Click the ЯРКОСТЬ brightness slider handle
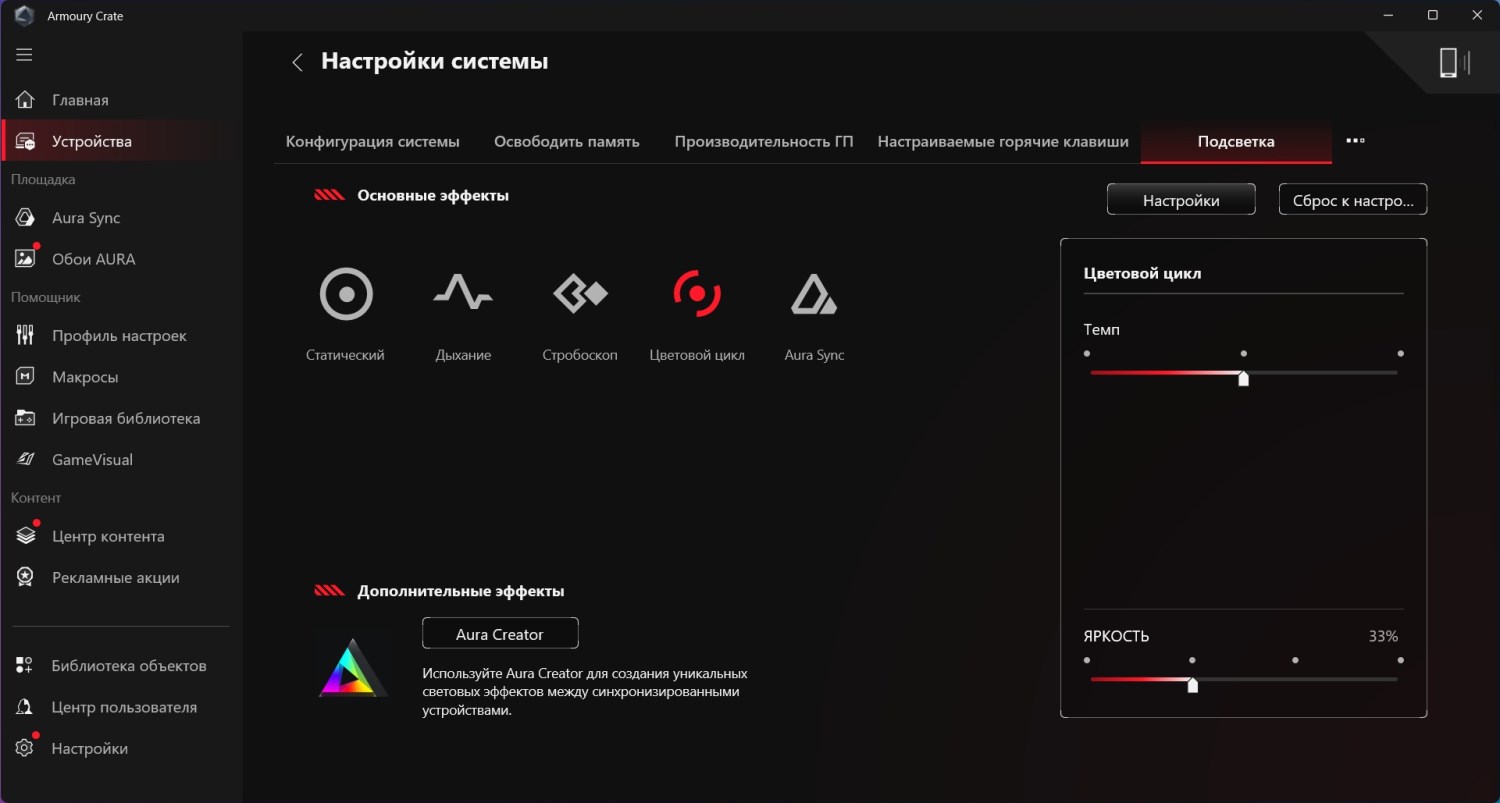Screen dimensions: 1500x803 pyautogui.click(x=1192, y=685)
